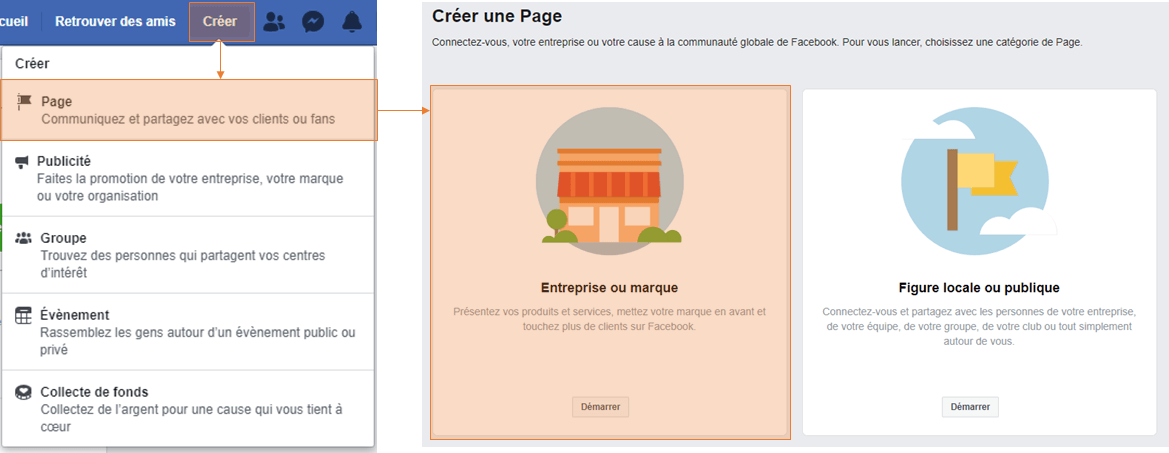Click the Figure locale ou publique title
The image size is (1169, 453).
click(979, 288)
